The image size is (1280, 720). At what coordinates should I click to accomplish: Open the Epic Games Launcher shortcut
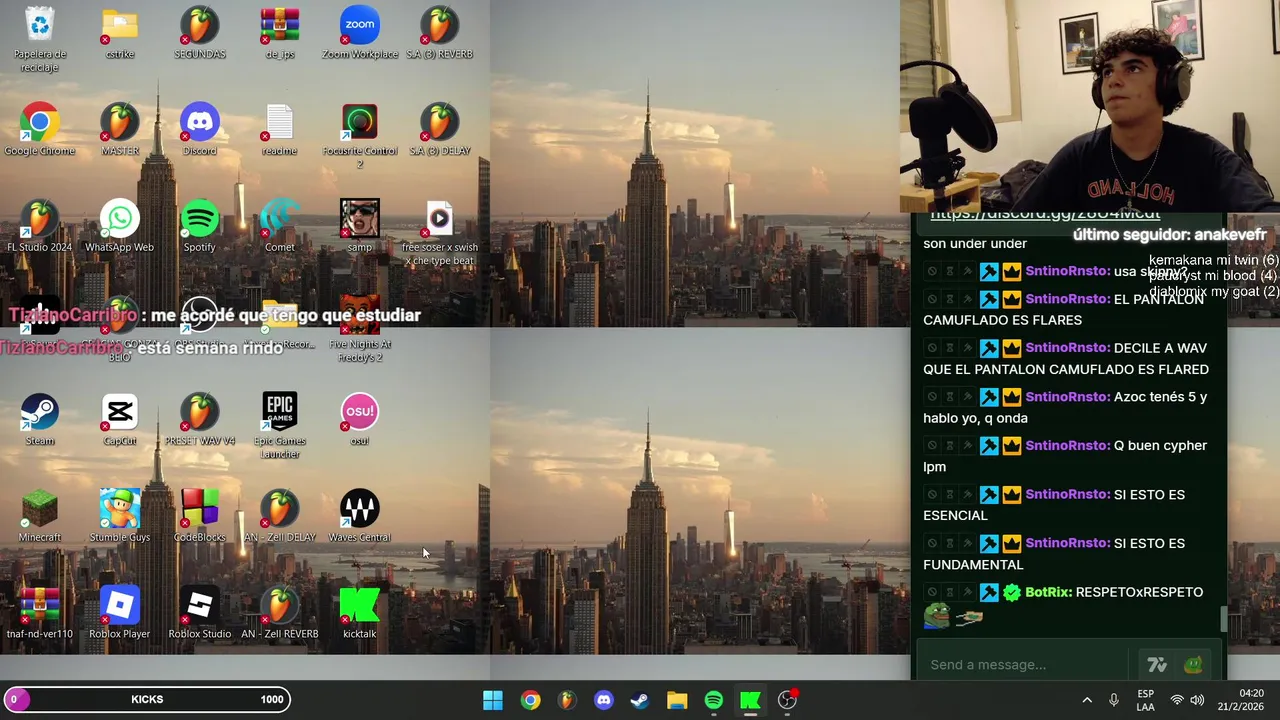(x=280, y=425)
